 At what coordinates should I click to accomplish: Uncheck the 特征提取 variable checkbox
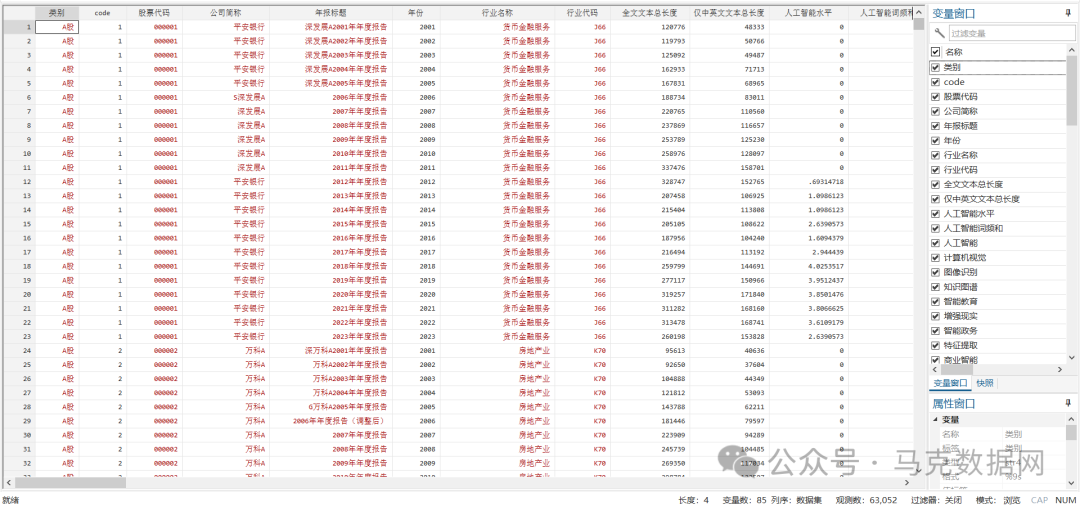click(x=935, y=345)
